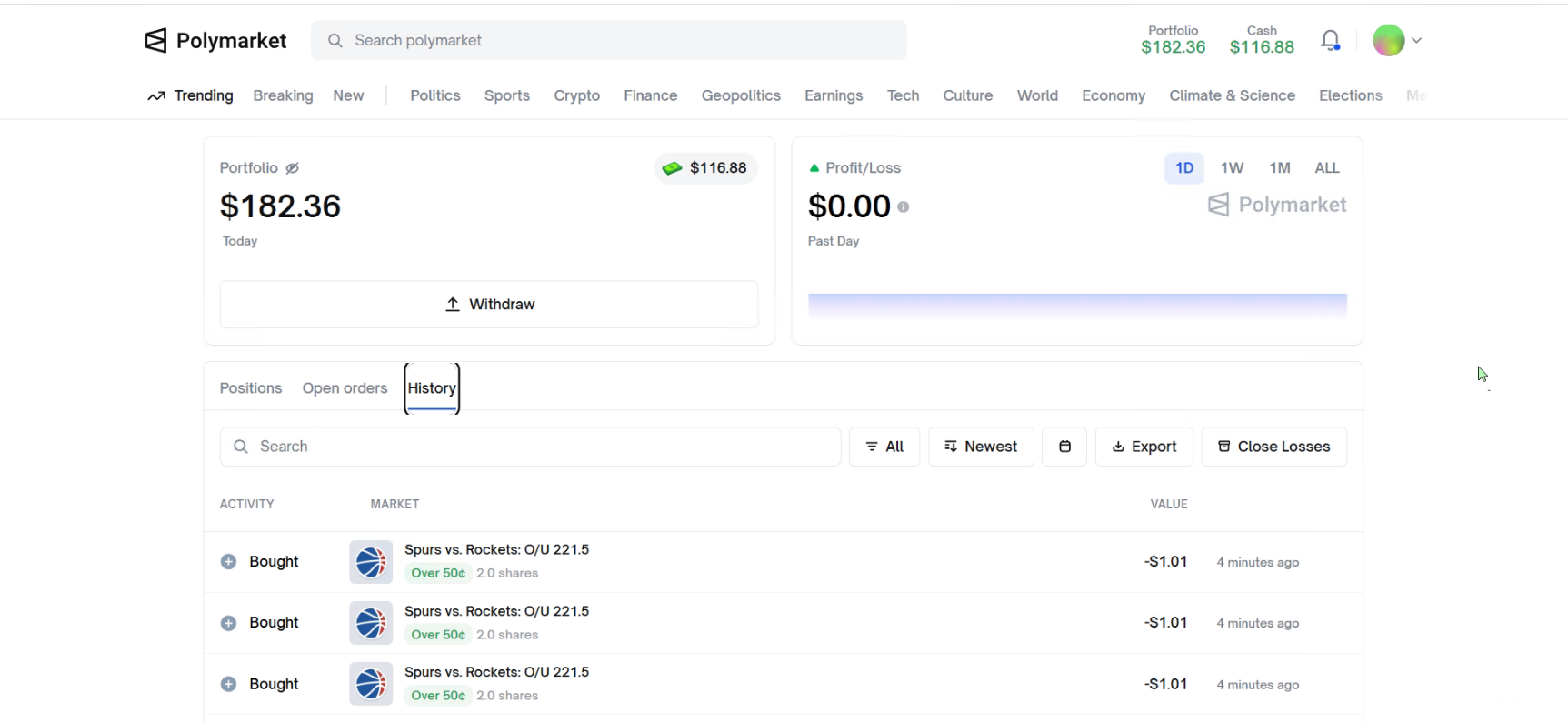The image size is (1568, 723).
Task: Open the All activity filter dropdown
Action: (x=884, y=447)
